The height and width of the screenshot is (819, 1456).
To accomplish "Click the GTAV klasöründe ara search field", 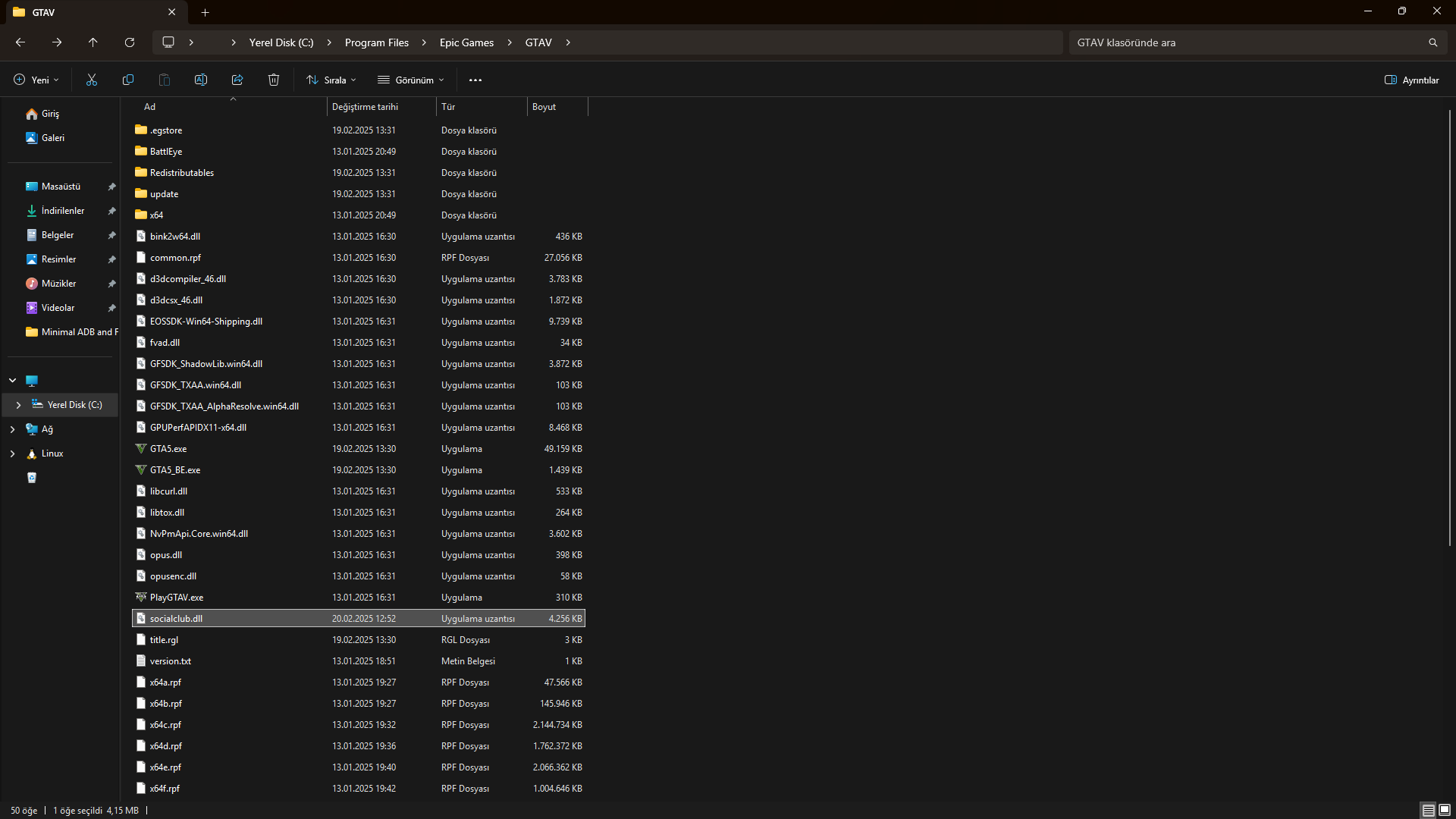I will [1247, 42].
